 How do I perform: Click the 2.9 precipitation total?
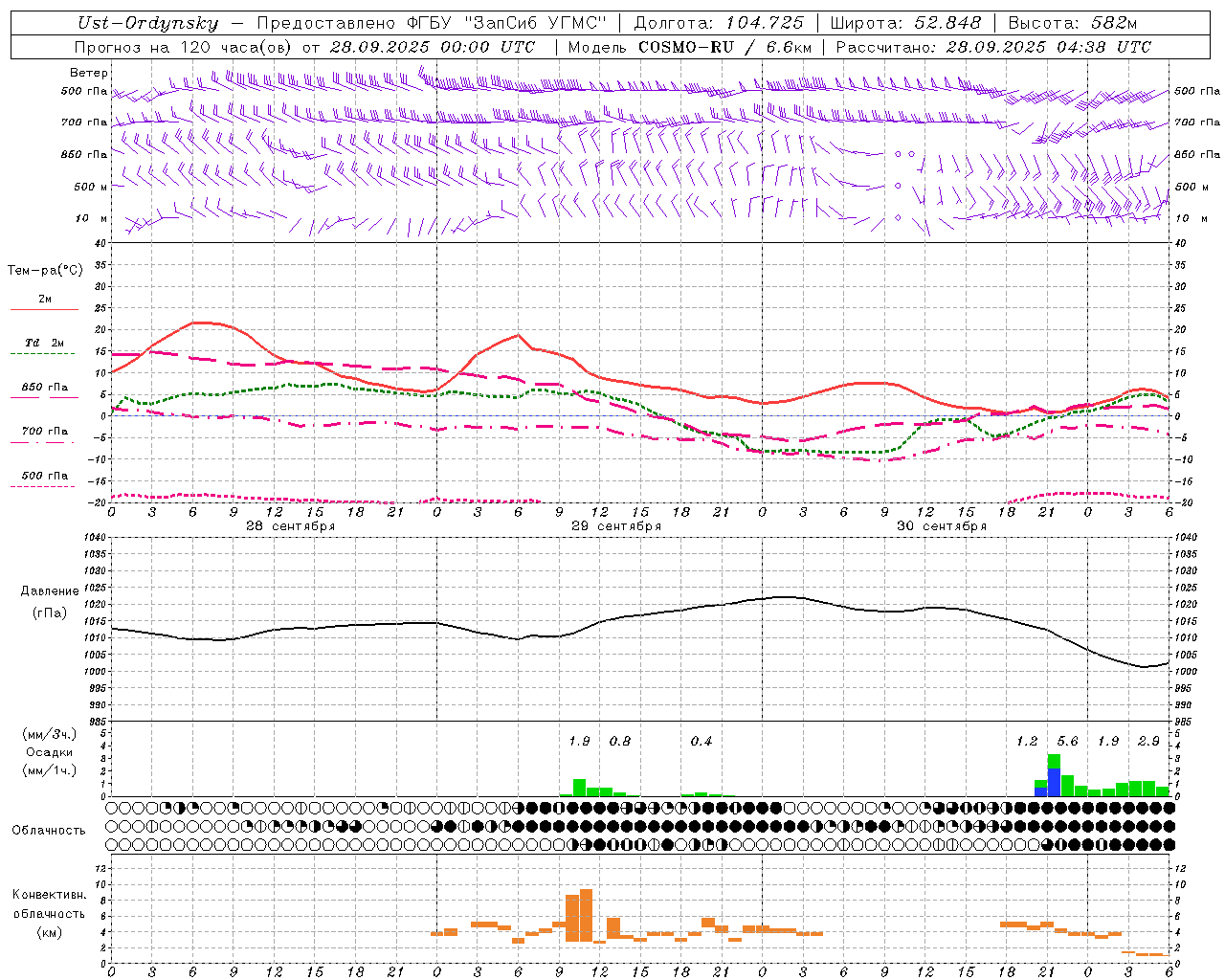tap(1148, 741)
